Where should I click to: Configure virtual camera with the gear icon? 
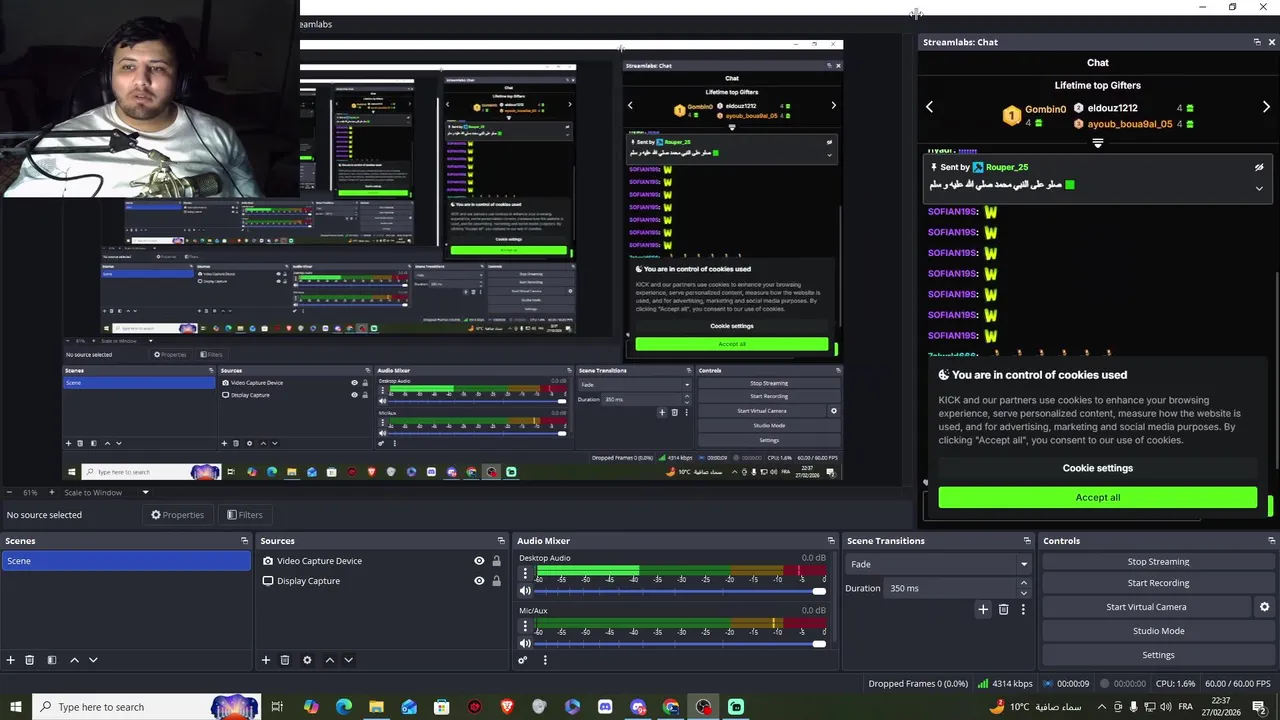click(1264, 607)
